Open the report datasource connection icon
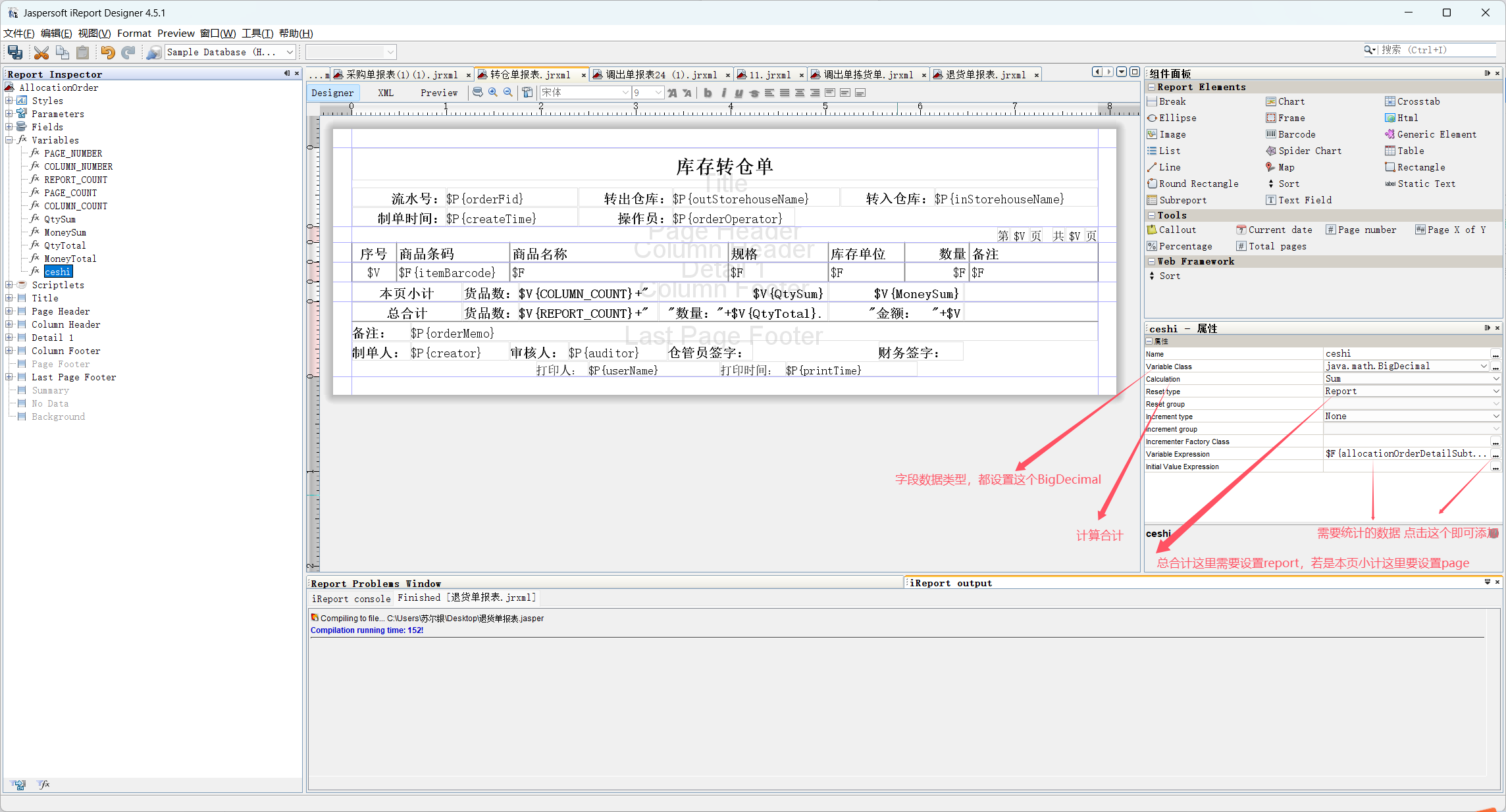 [153, 52]
